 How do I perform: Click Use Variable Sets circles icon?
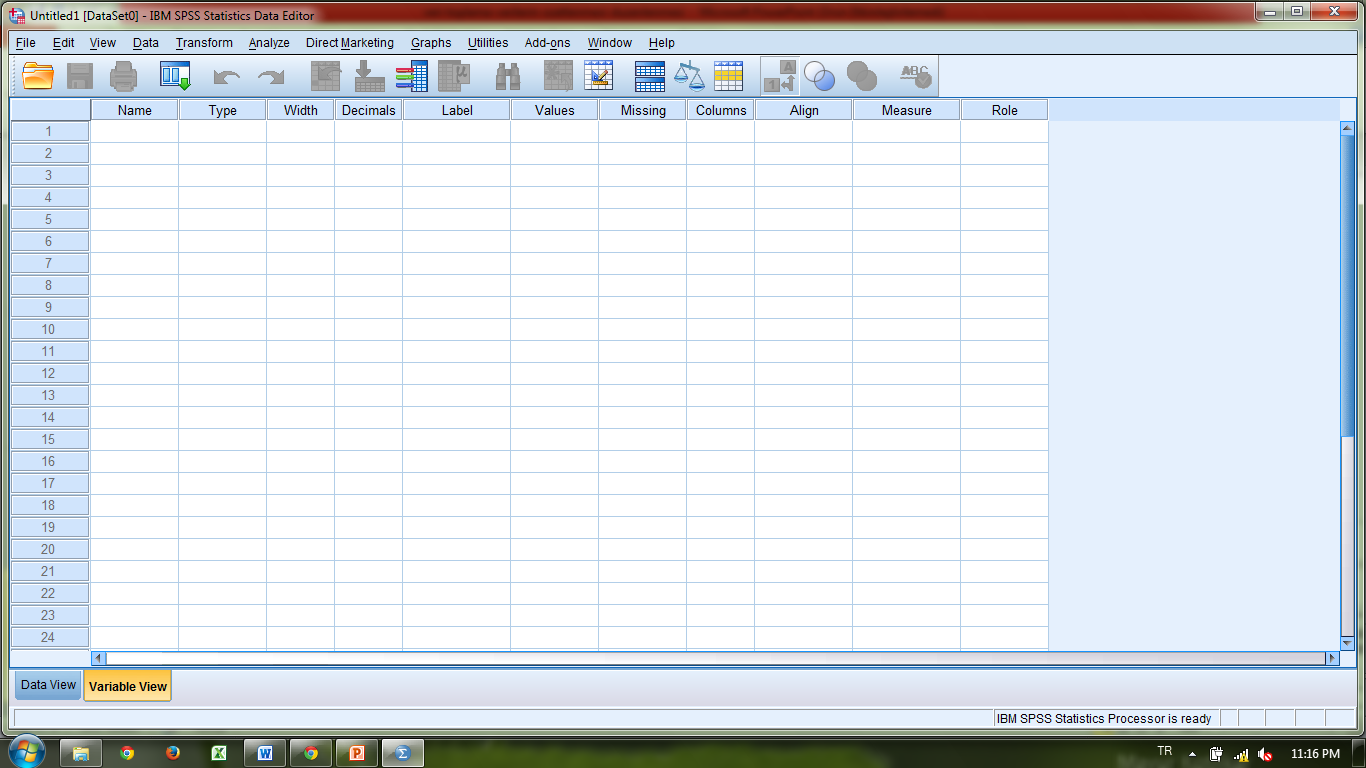(819, 76)
